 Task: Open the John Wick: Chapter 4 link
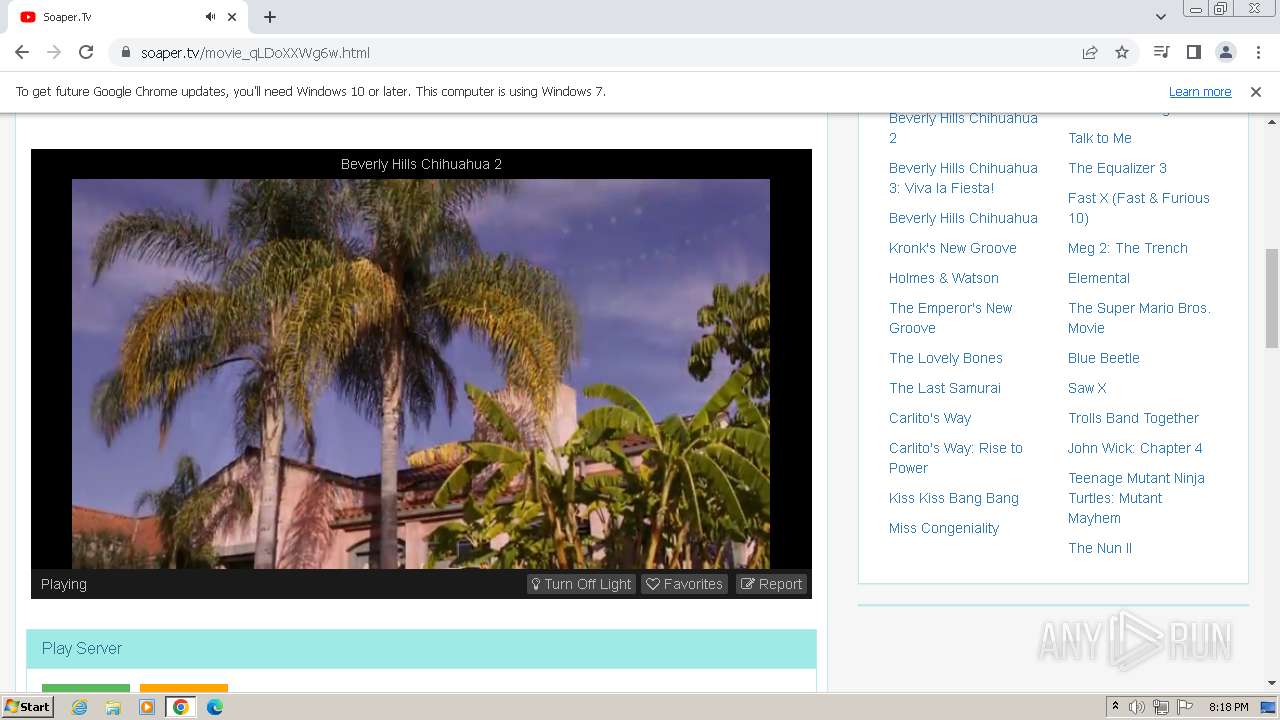coord(1135,448)
